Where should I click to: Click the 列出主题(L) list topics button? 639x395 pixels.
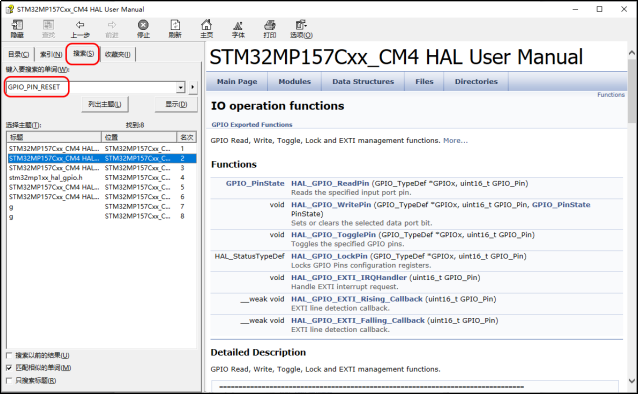[105, 104]
